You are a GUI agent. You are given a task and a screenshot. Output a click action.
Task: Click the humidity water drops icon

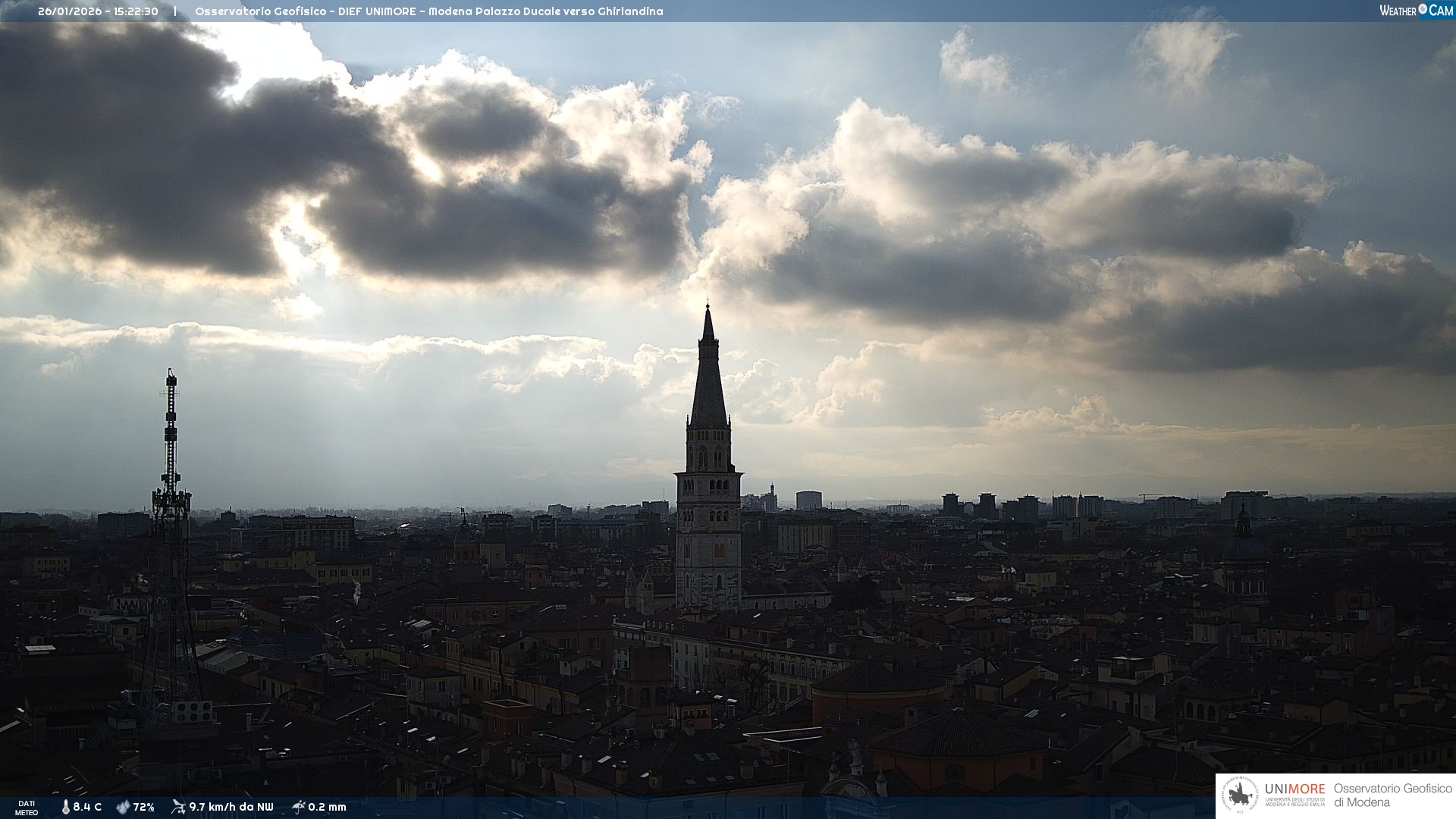pyautogui.click(x=123, y=807)
